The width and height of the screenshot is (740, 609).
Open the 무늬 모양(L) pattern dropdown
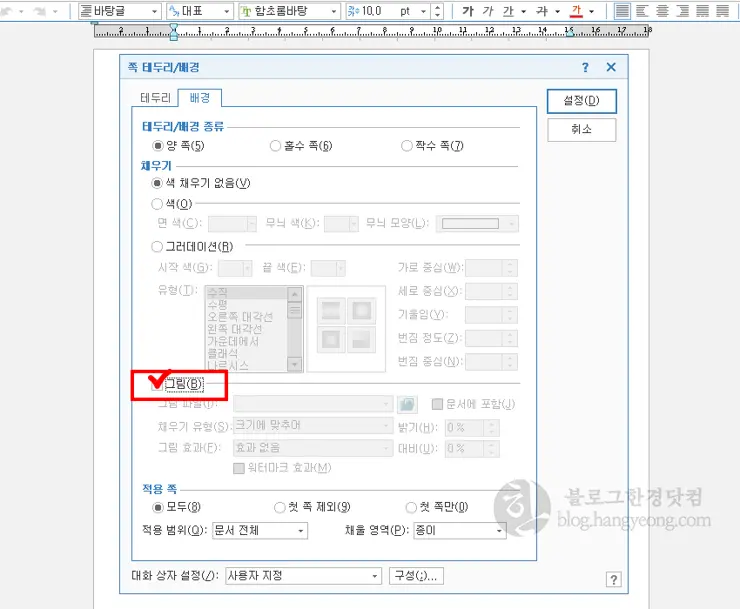pyautogui.click(x=477, y=224)
